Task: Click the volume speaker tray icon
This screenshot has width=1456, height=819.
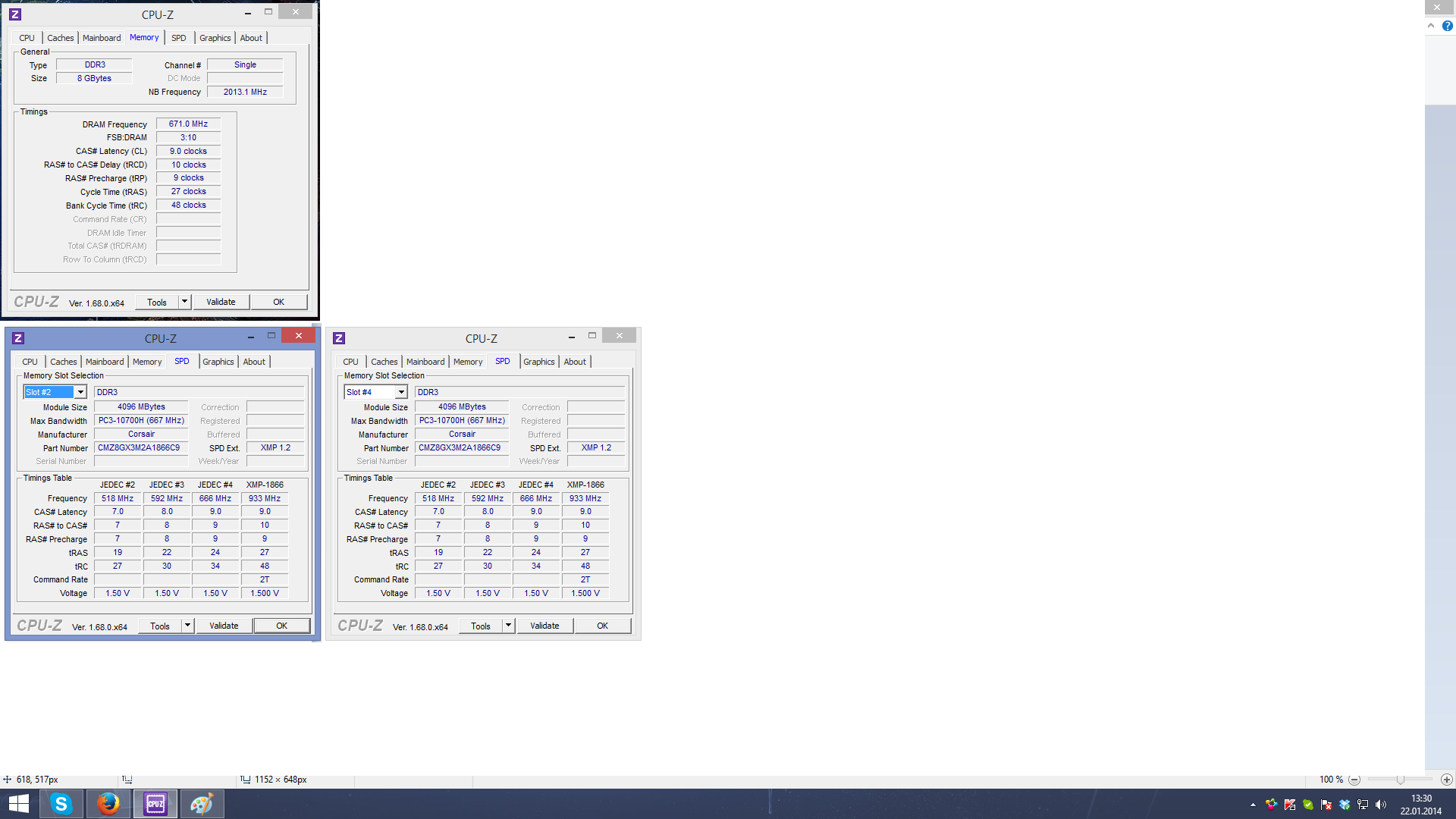Action: (1381, 805)
